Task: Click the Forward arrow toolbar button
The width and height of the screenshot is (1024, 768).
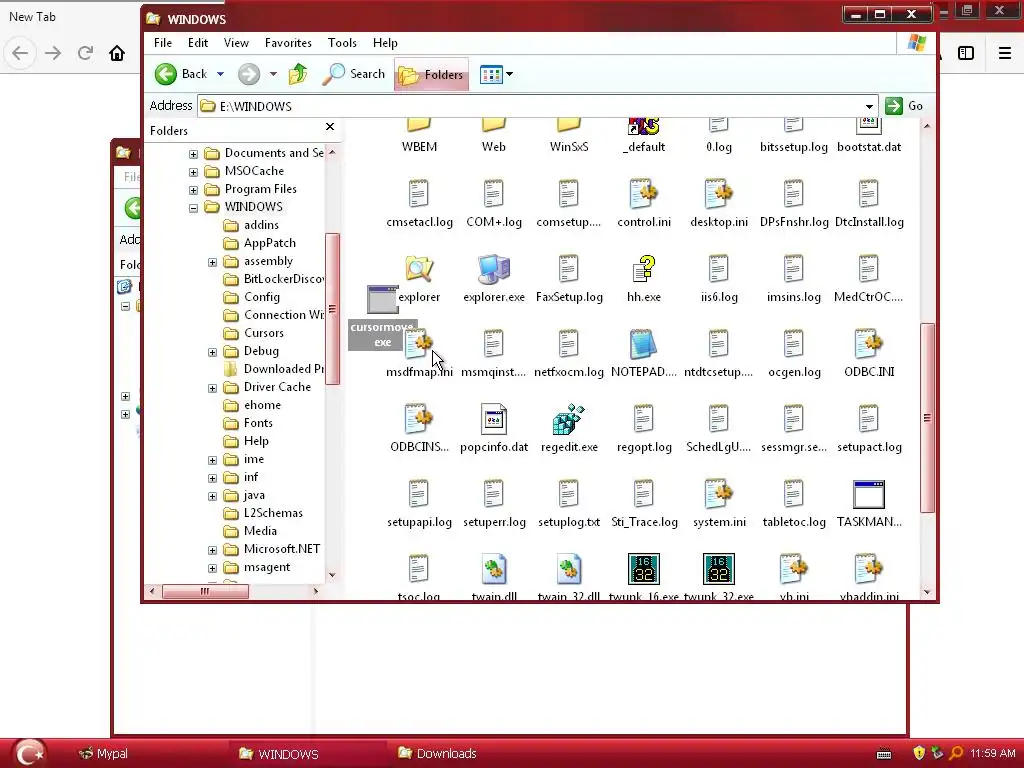Action: (249, 74)
